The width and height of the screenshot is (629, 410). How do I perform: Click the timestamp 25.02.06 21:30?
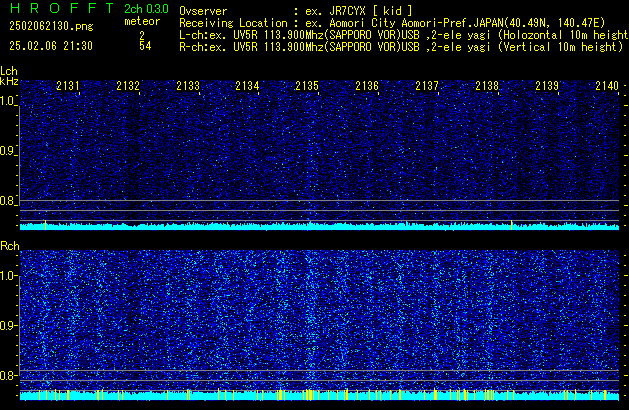point(51,46)
